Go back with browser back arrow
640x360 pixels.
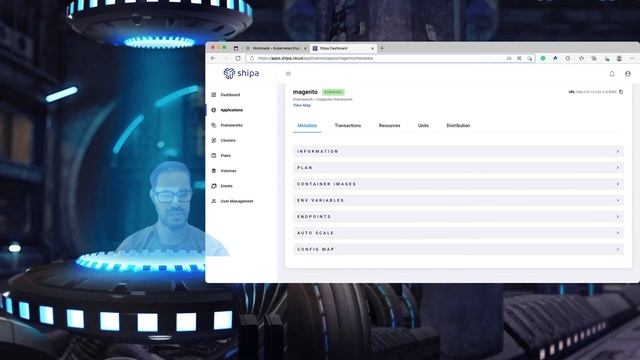(x=213, y=58)
